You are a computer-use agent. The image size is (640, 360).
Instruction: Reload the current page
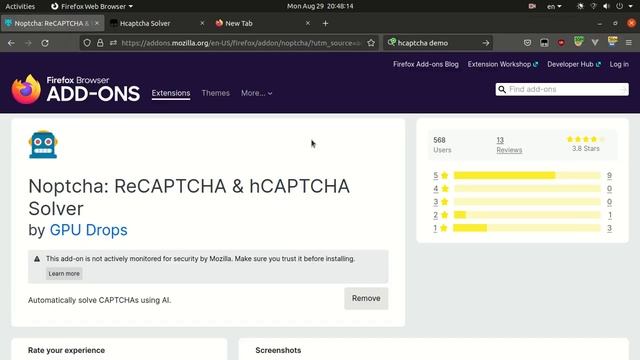45,43
